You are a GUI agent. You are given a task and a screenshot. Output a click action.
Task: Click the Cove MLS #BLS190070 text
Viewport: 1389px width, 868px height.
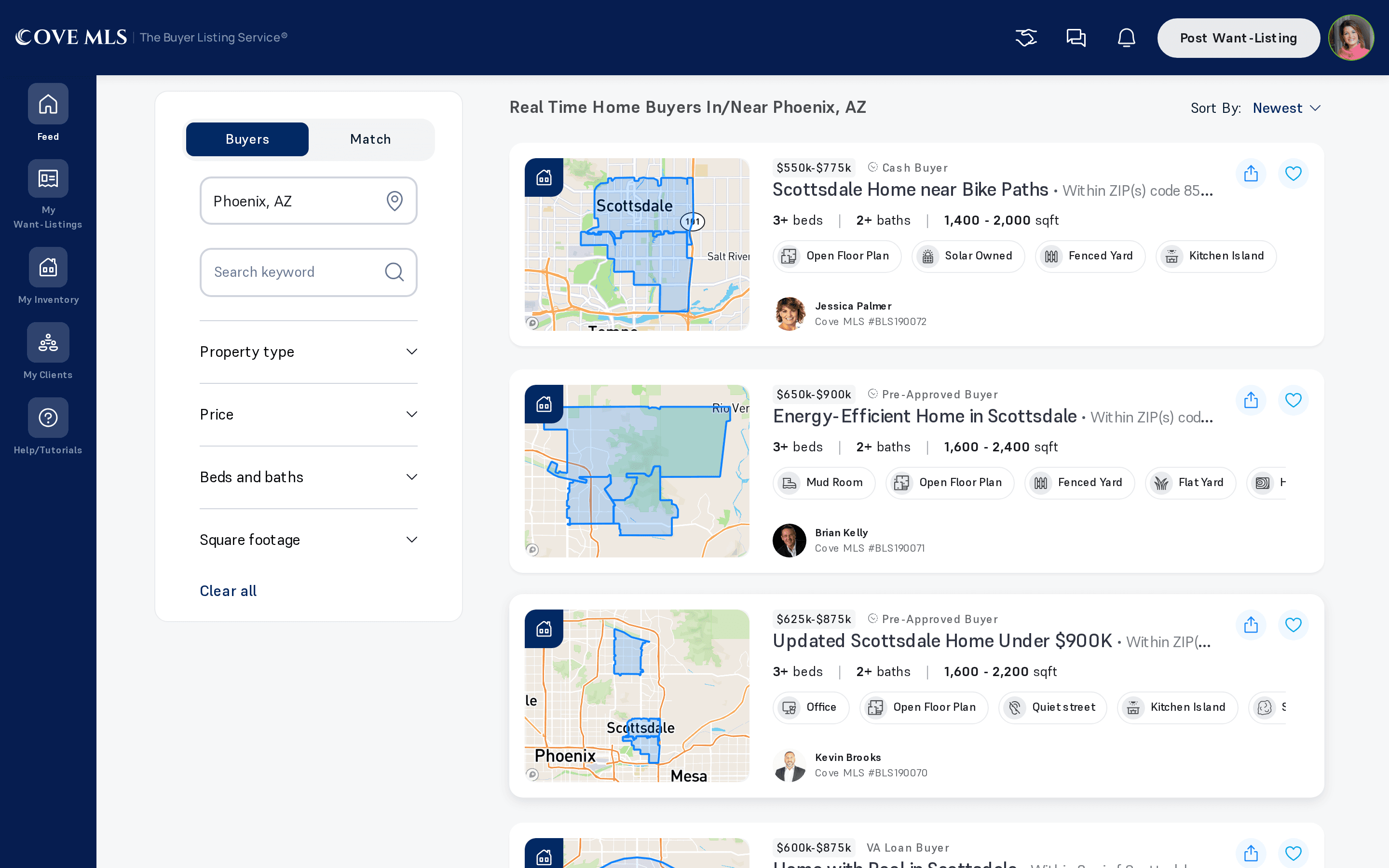(871, 773)
